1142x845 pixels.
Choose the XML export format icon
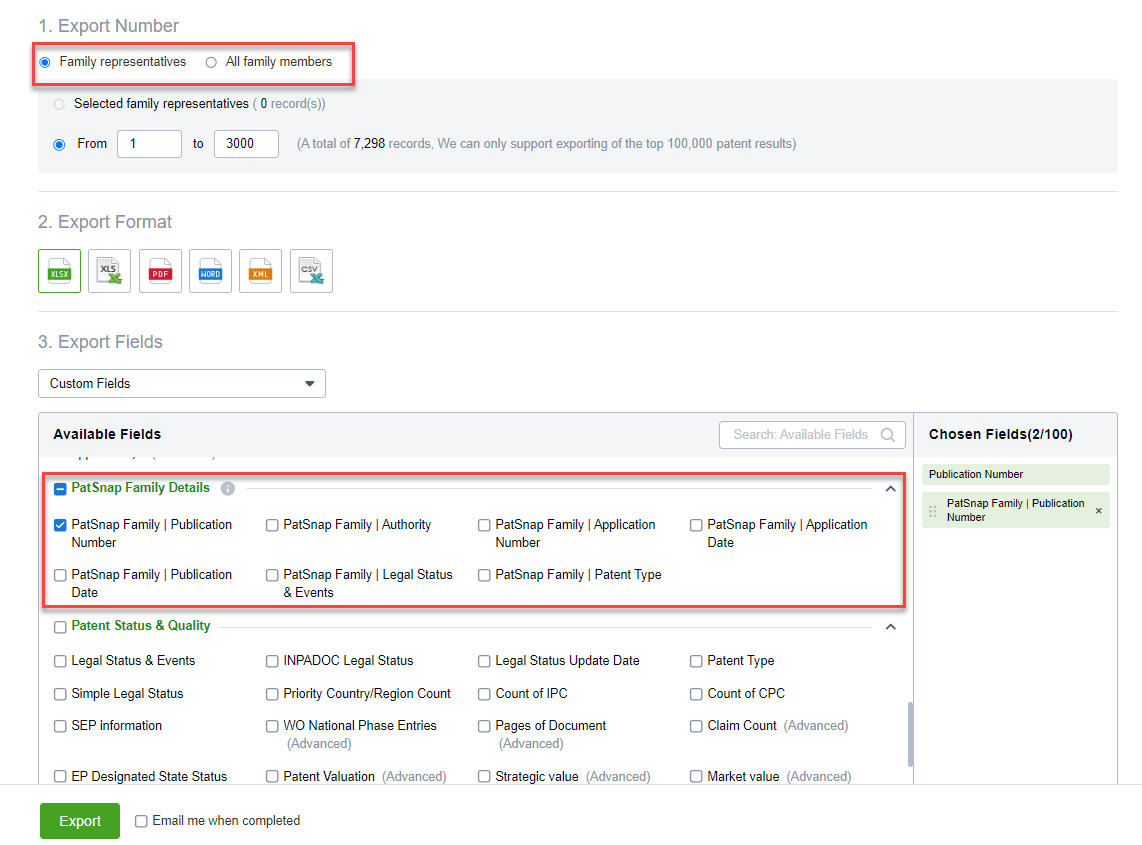tap(260, 271)
